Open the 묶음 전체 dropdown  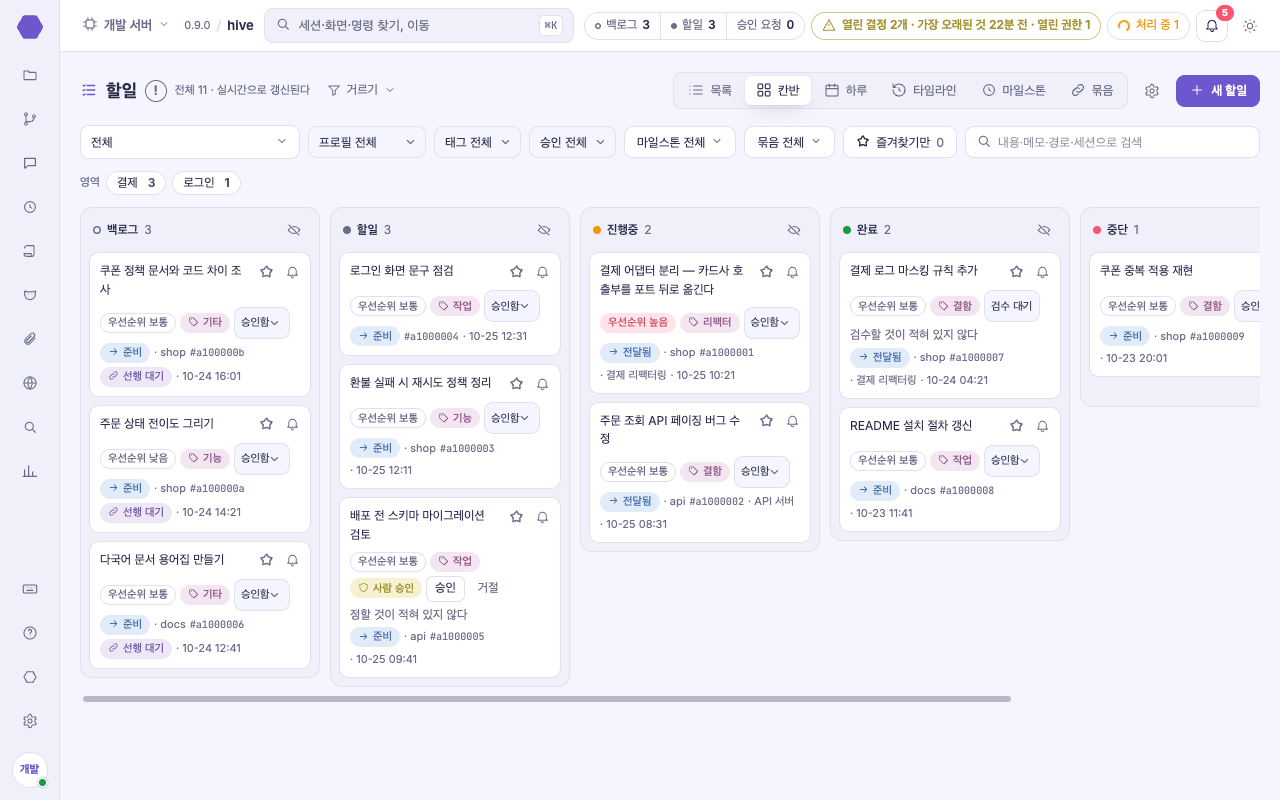(789, 142)
